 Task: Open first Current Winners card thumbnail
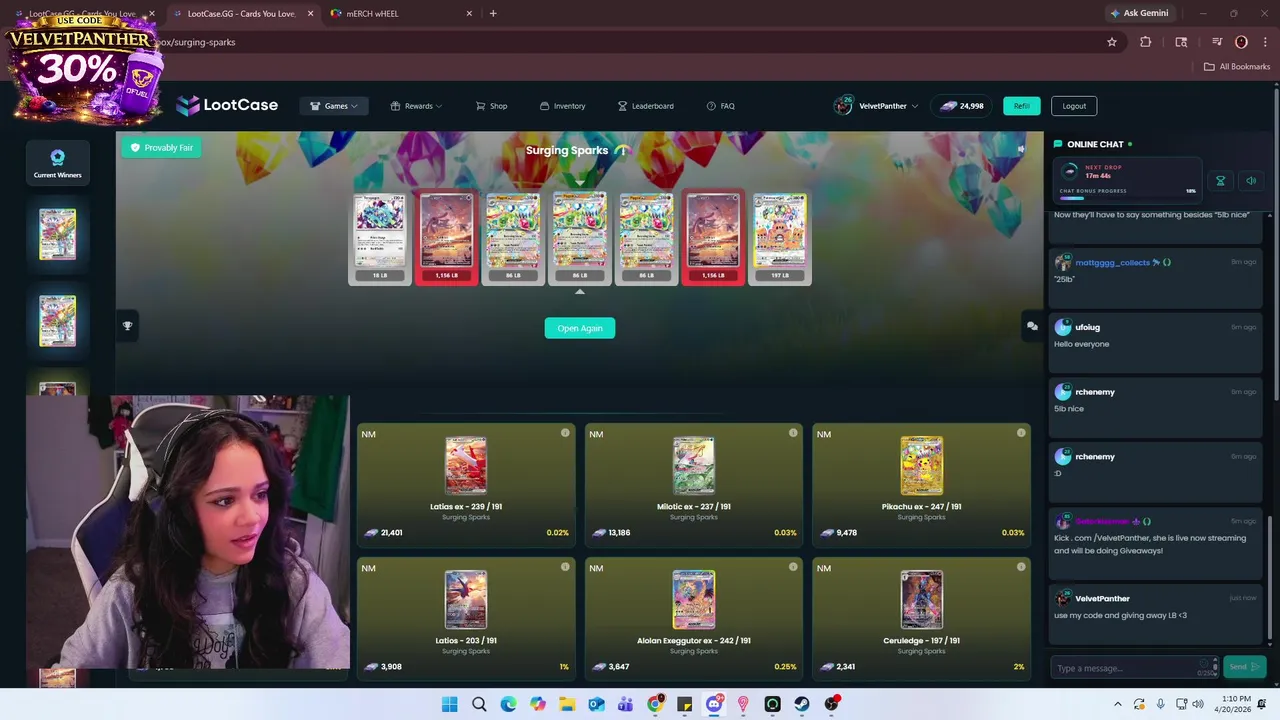point(57,234)
